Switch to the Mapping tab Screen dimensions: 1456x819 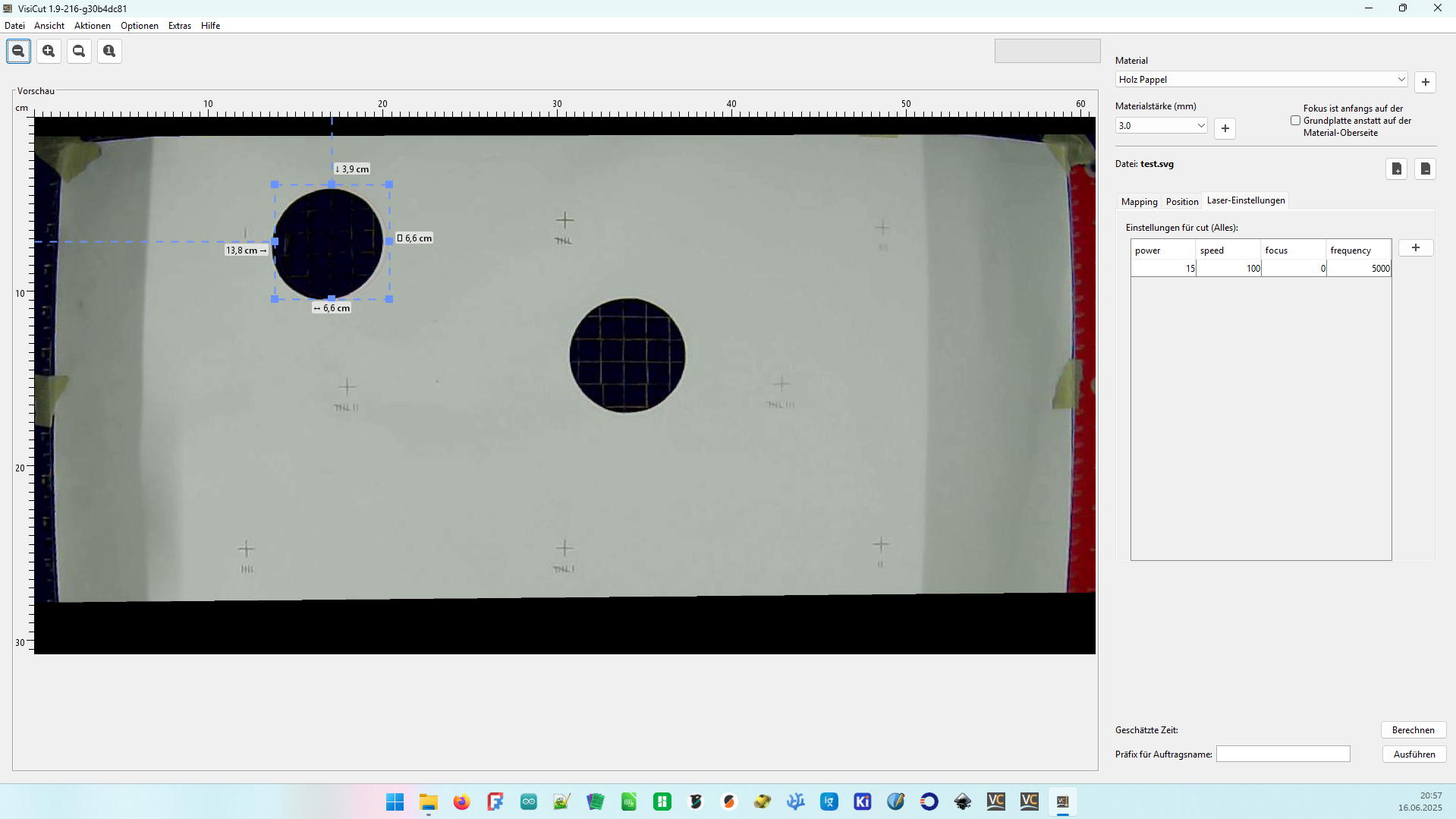click(x=1139, y=202)
